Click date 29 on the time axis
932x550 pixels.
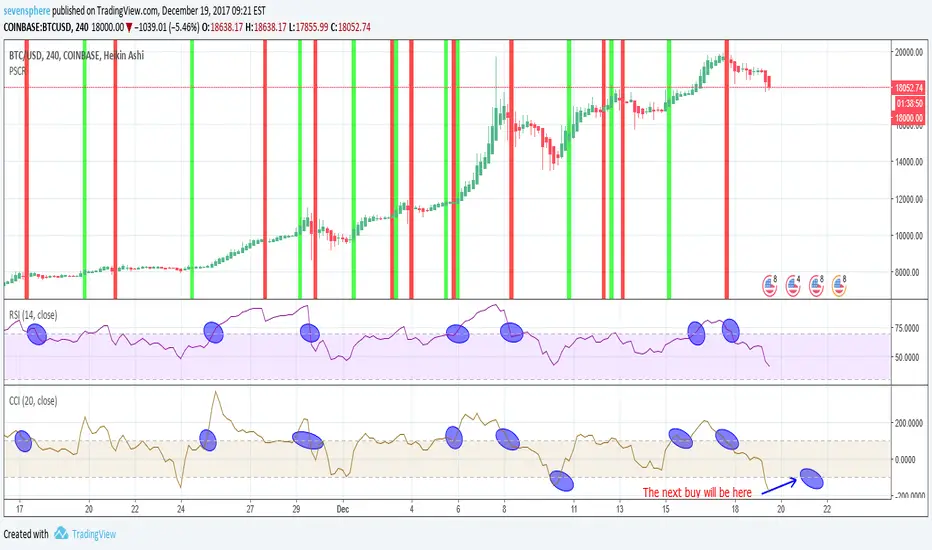pyautogui.click(x=296, y=509)
